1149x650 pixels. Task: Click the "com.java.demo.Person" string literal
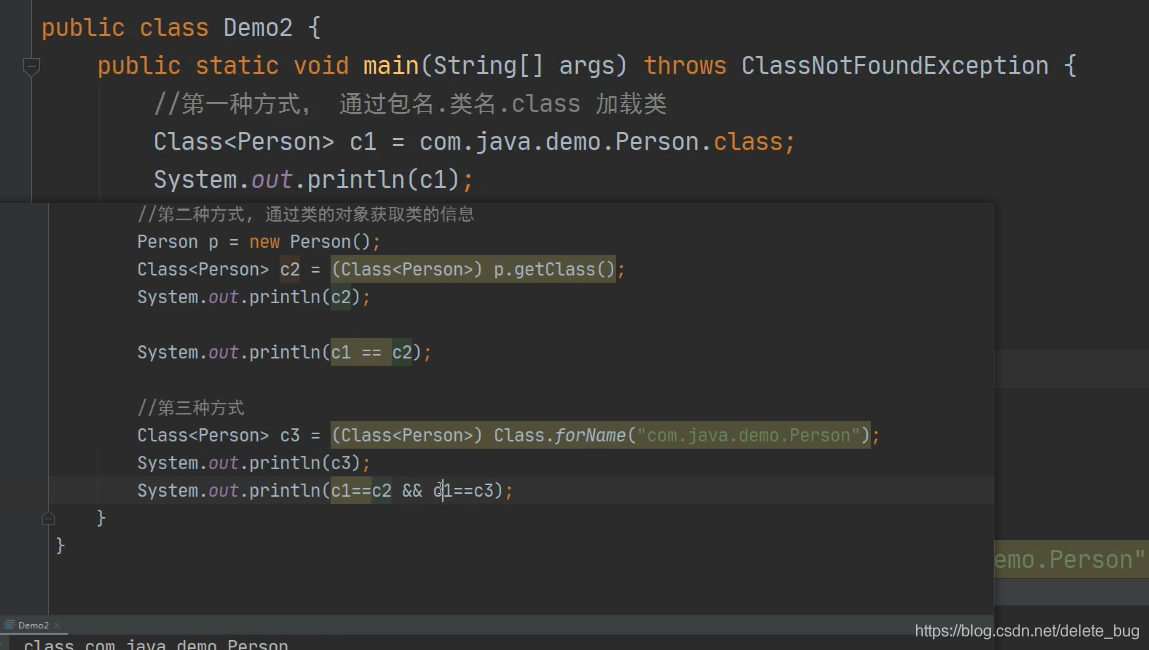pyautogui.click(x=747, y=435)
